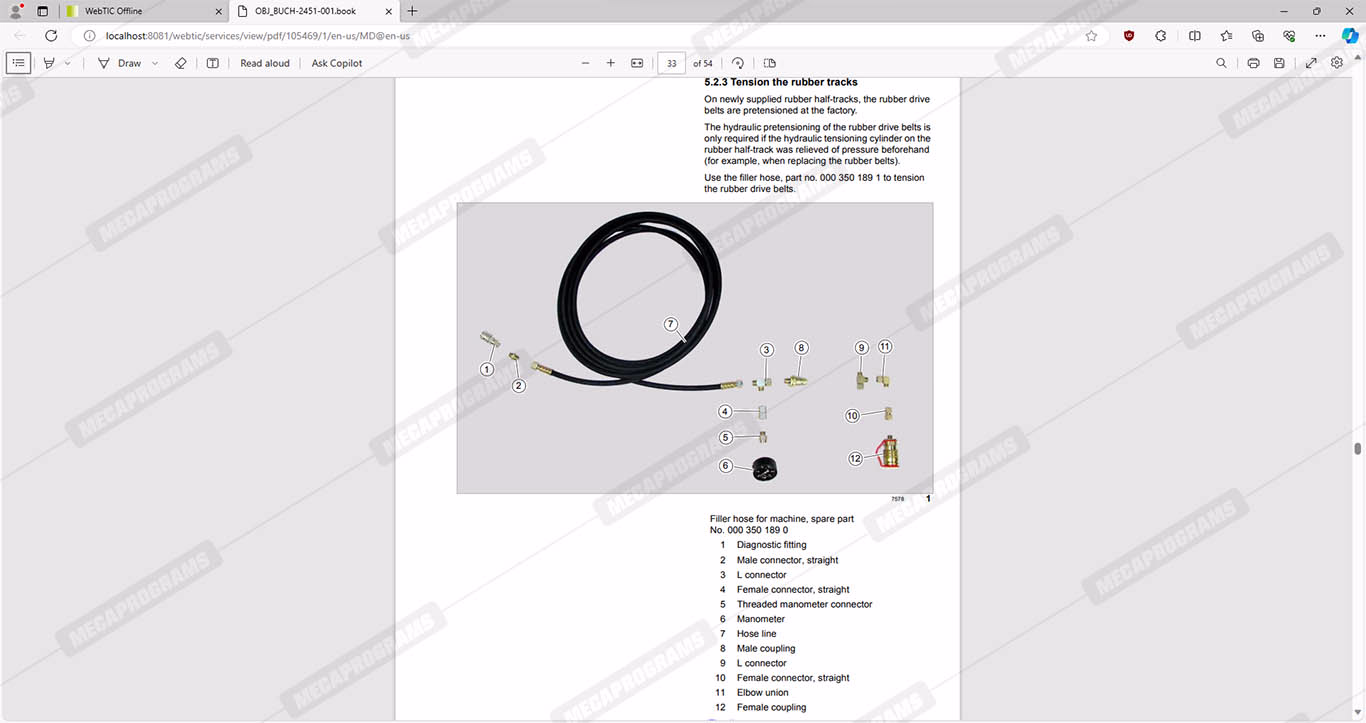
Task: Open the browser Settings and more menu
Action: (1321, 35)
